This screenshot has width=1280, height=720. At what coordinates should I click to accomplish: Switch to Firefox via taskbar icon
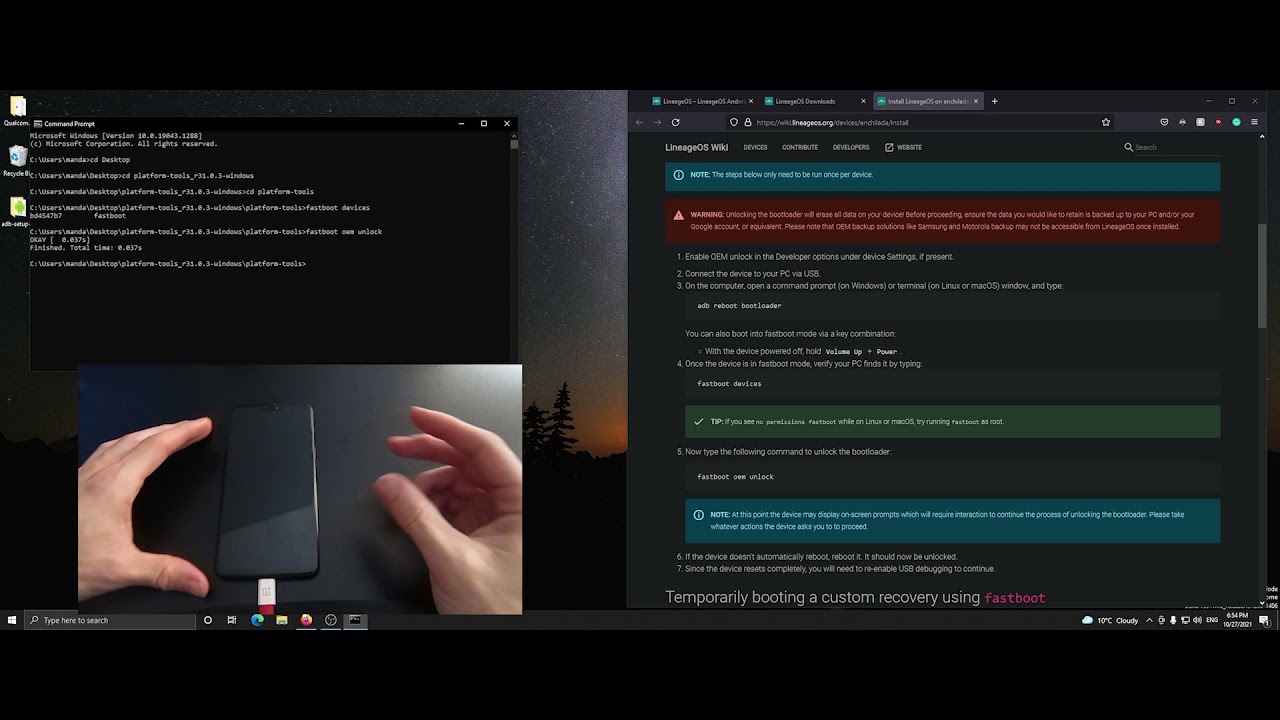coord(306,620)
